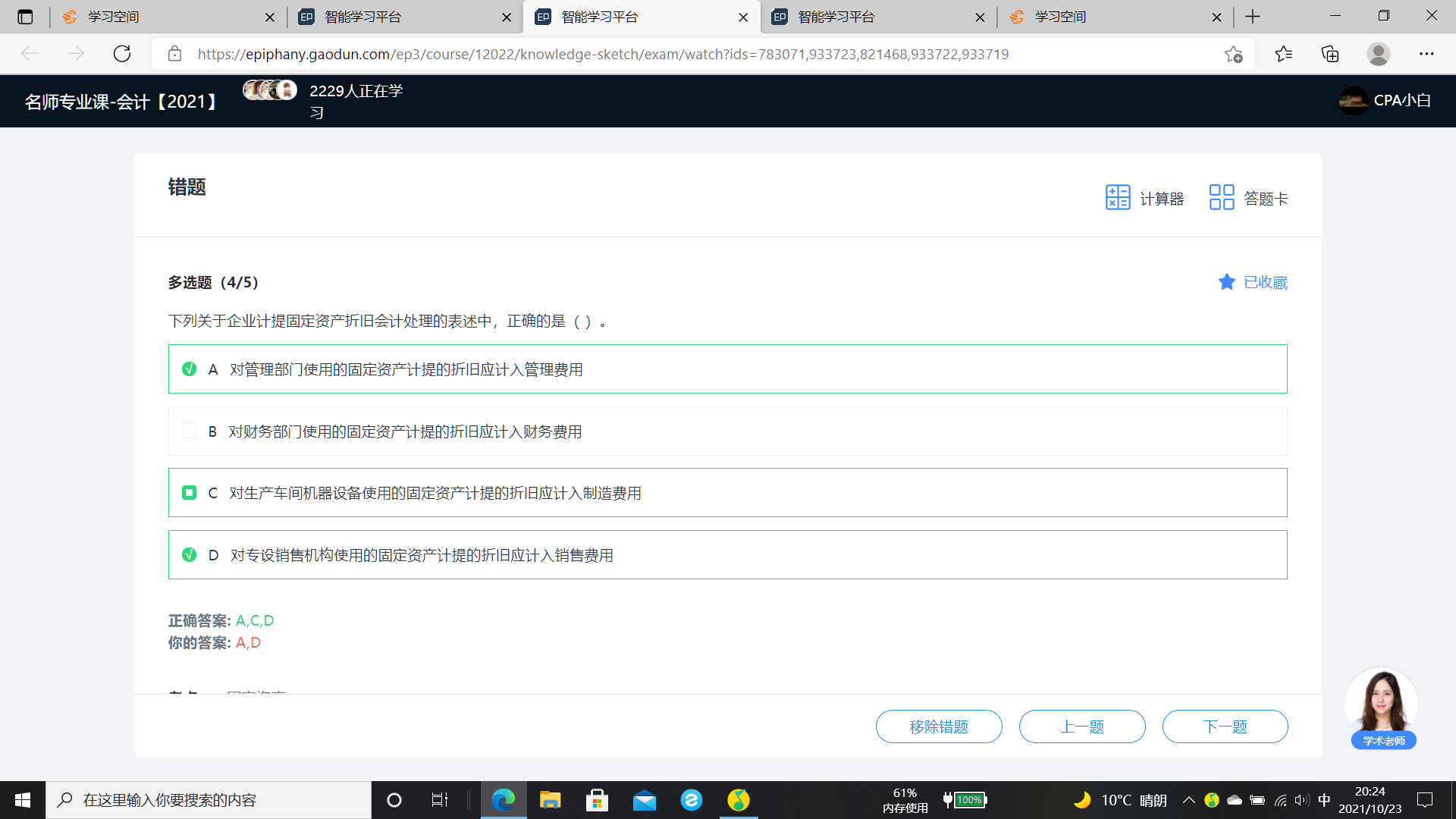Show hidden system tray icons
The width and height of the screenshot is (1456, 819).
pos(1189,800)
